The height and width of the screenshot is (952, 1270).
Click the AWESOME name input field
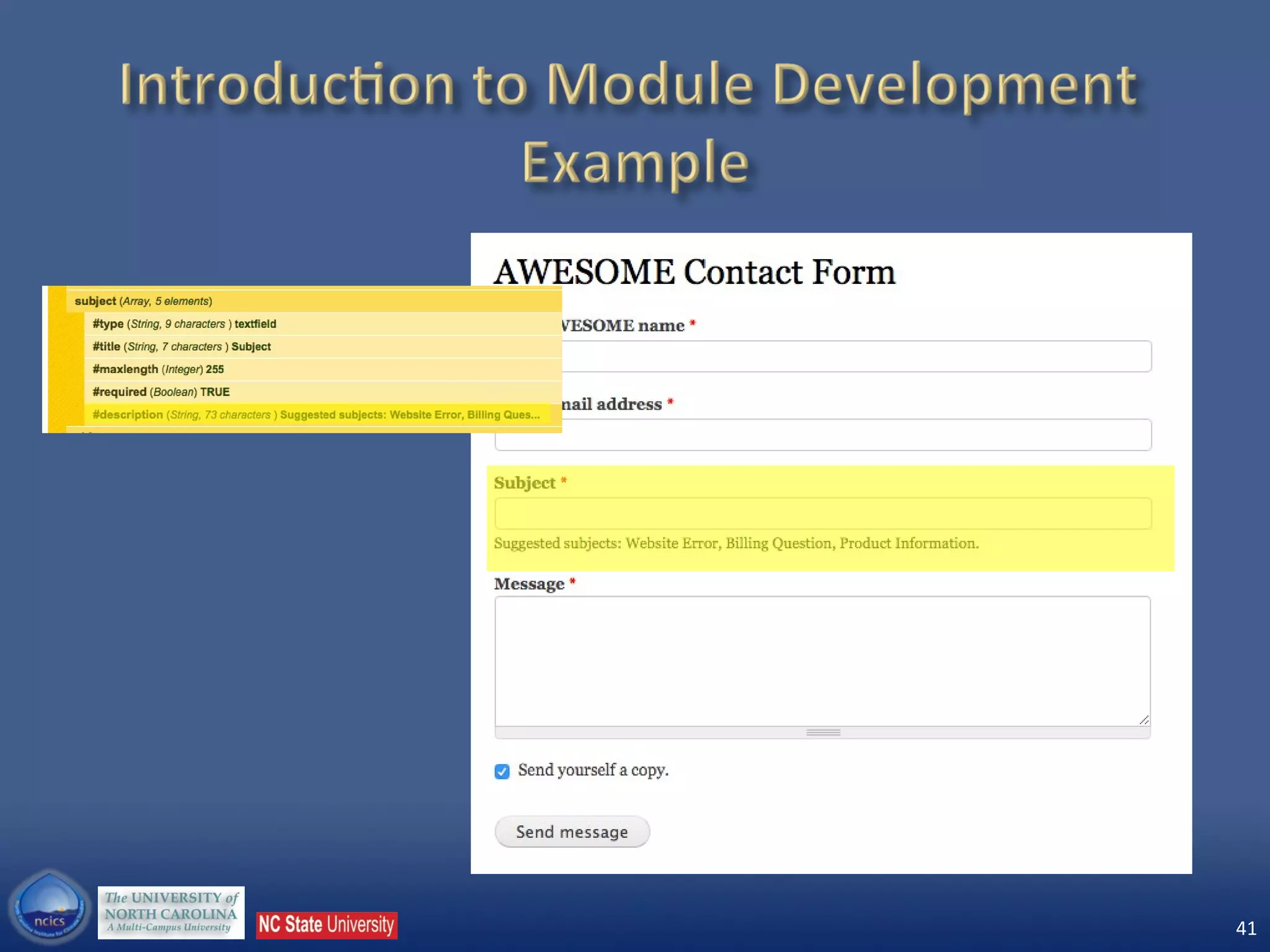[x=856, y=356]
